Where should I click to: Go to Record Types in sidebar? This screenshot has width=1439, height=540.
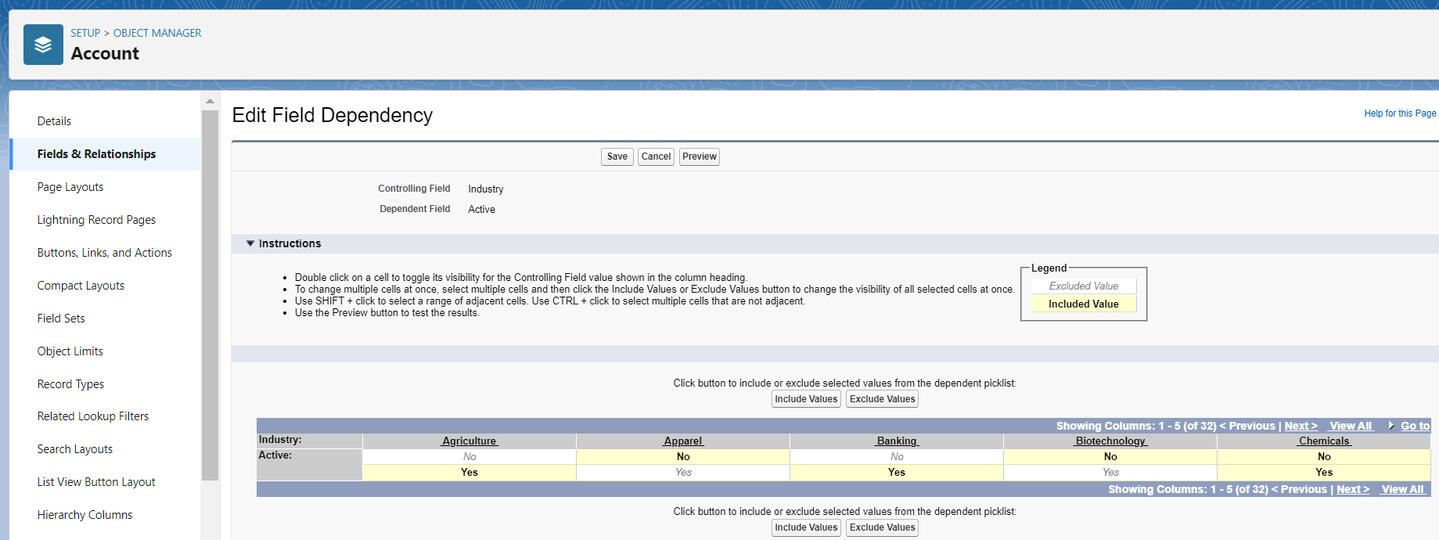pos(70,384)
